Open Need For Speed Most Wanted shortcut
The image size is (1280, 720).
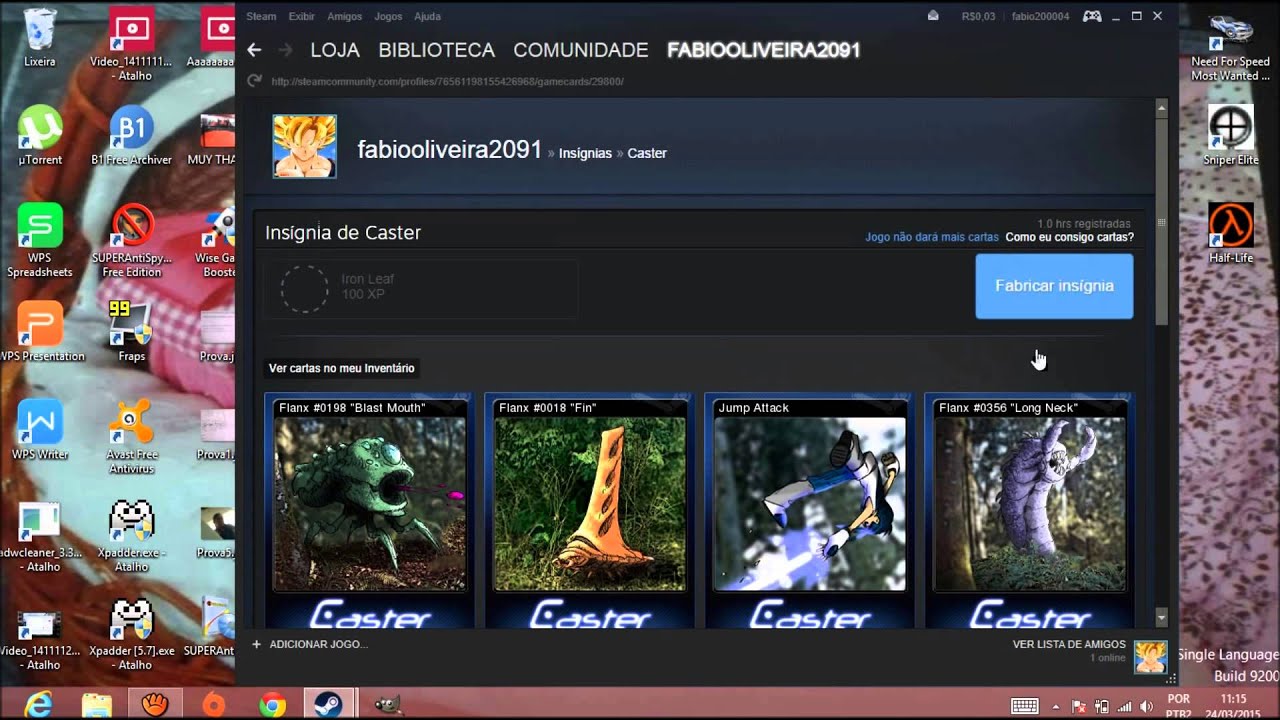click(x=1231, y=46)
